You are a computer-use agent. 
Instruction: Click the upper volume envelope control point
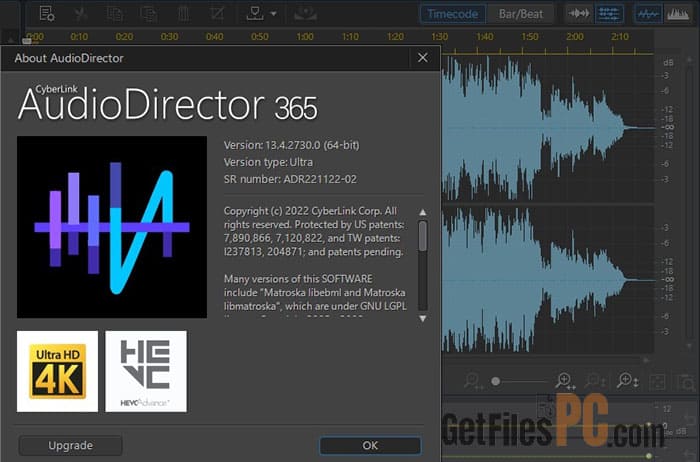coord(649,424)
